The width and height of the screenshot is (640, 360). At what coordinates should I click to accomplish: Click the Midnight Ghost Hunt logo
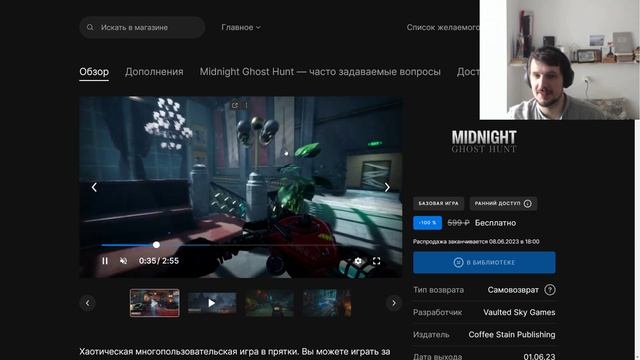(x=484, y=141)
